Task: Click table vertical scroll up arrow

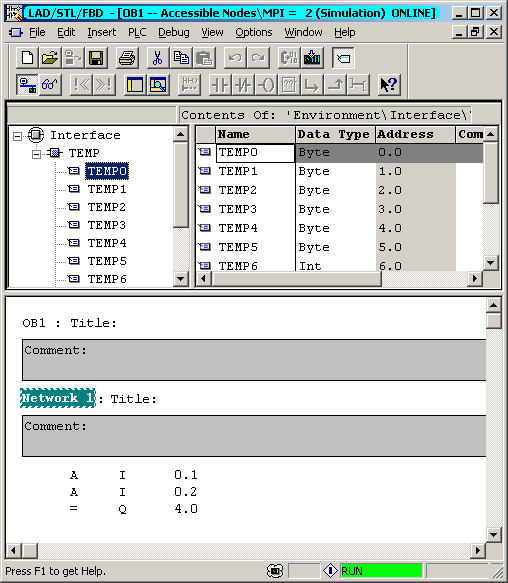Action: click(x=491, y=134)
